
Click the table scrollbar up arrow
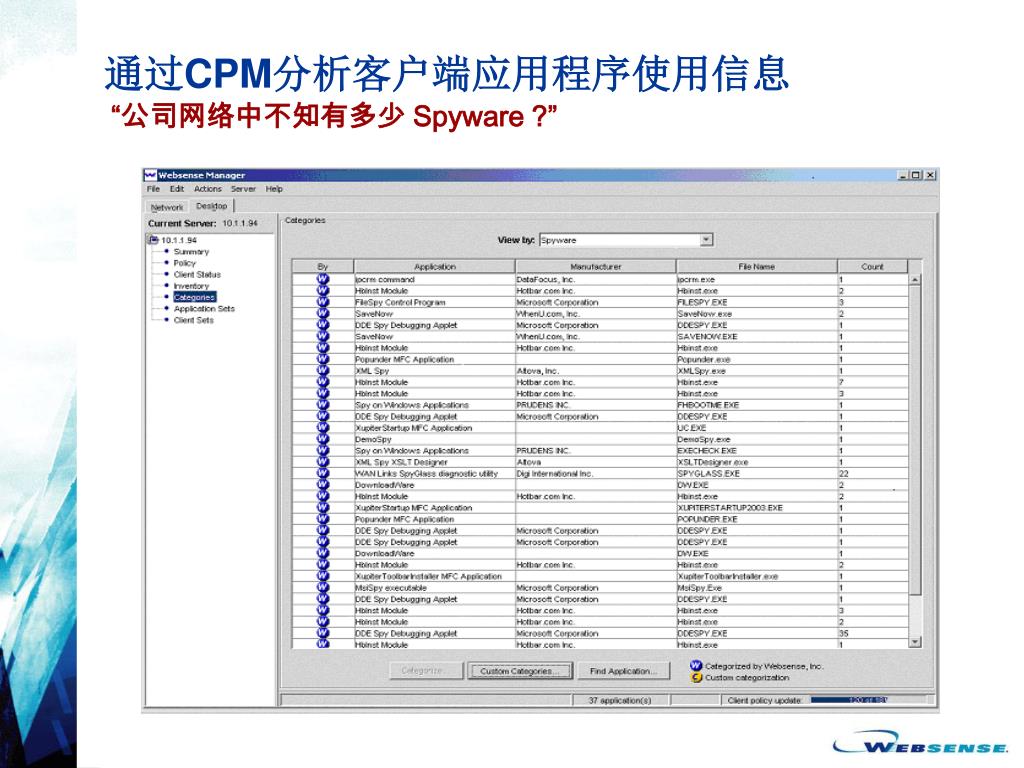(915, 280)
